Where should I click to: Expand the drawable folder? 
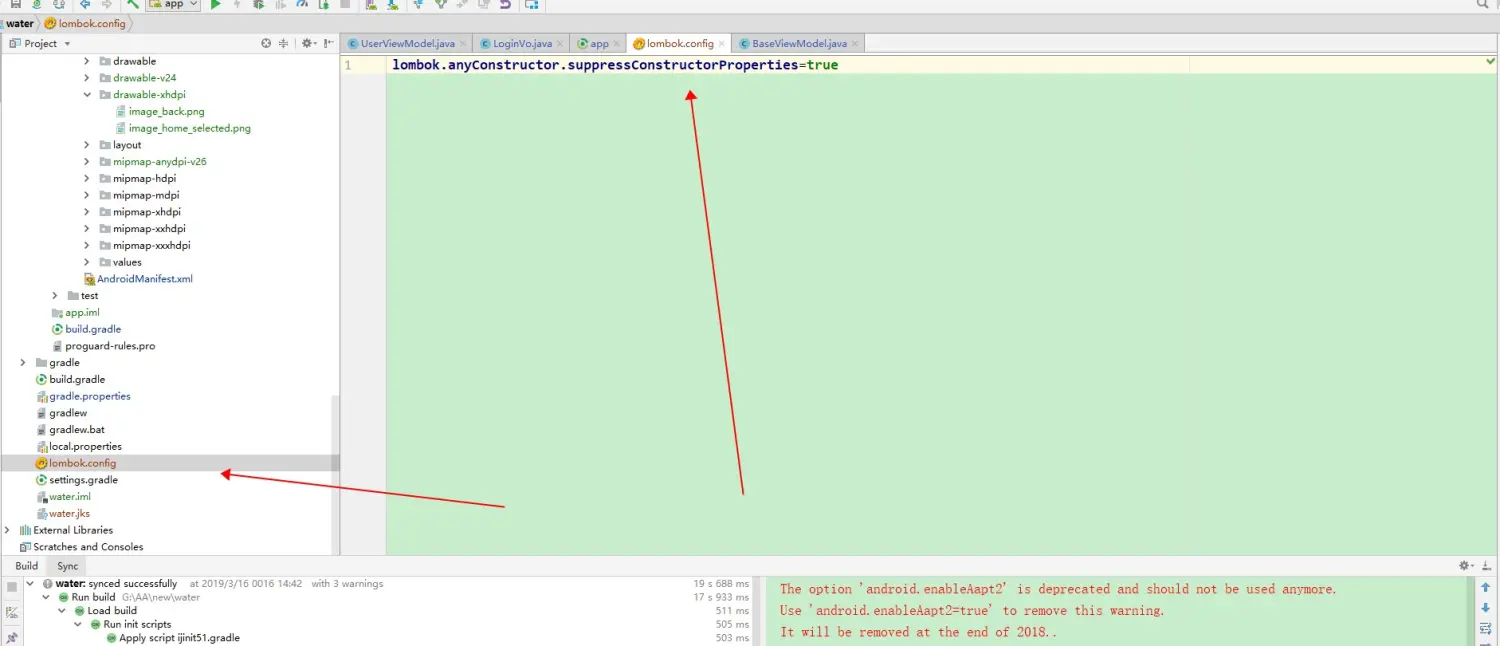tap(87, 61)
